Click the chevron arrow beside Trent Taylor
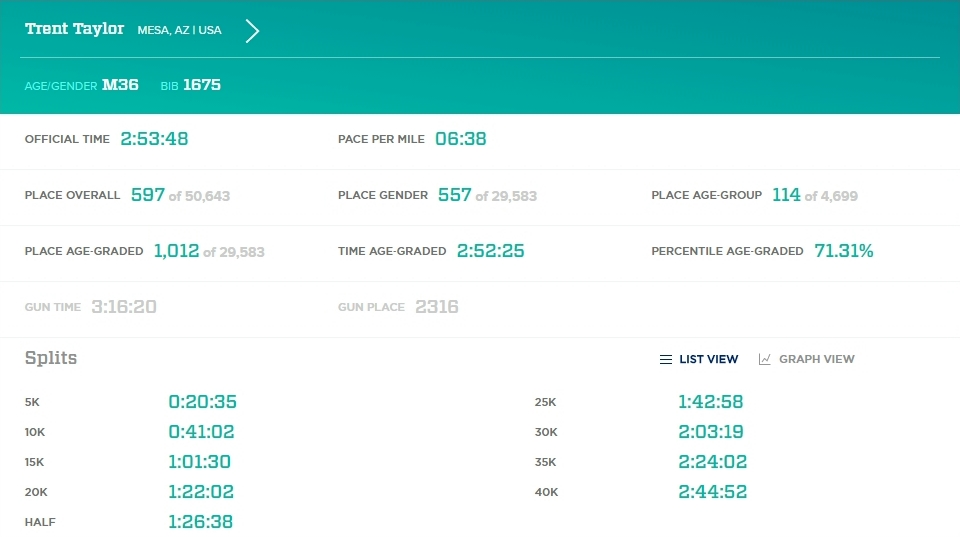960x537 pixels. pyautogui.click(x=252, y=31)
